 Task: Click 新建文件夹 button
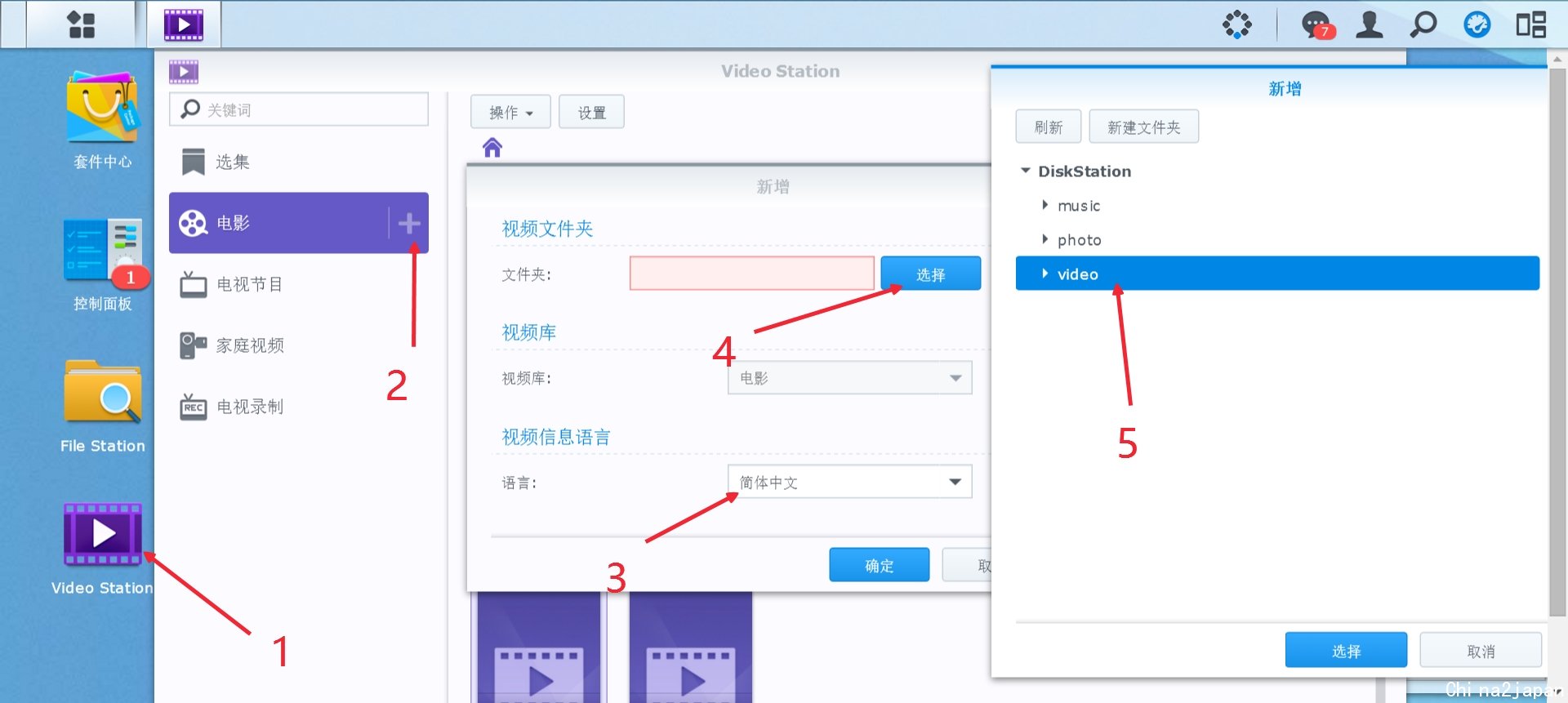coord(1143,127)
